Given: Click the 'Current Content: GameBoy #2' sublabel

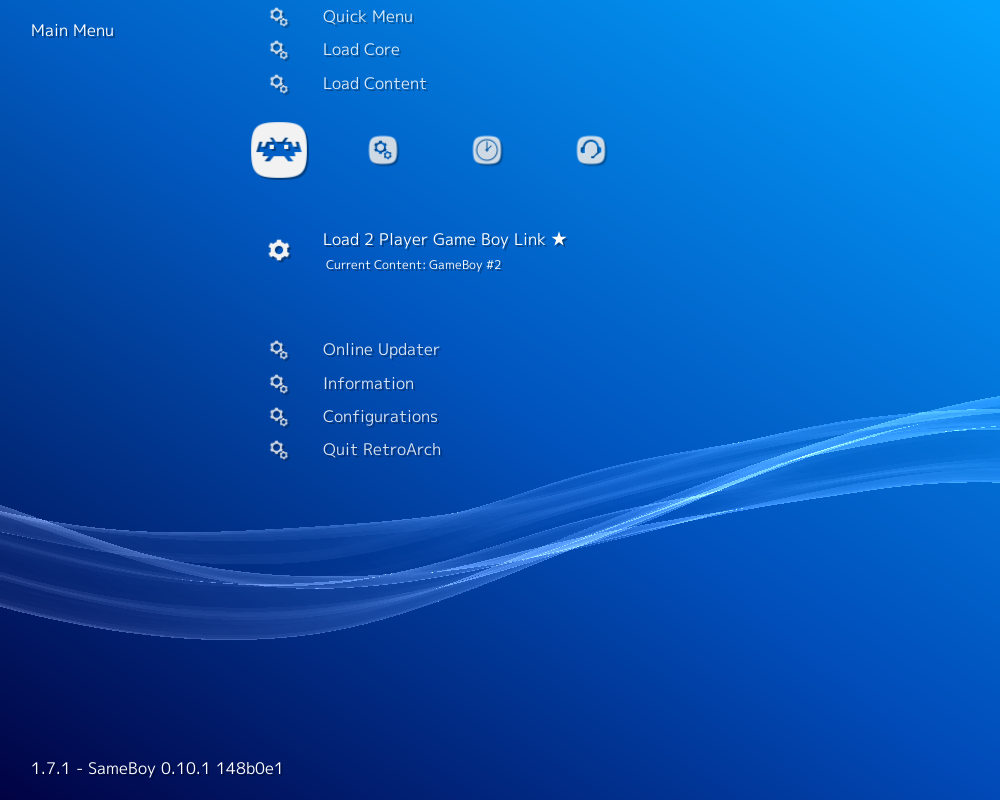Looking at the screenshot, I should tap(413, 265).
